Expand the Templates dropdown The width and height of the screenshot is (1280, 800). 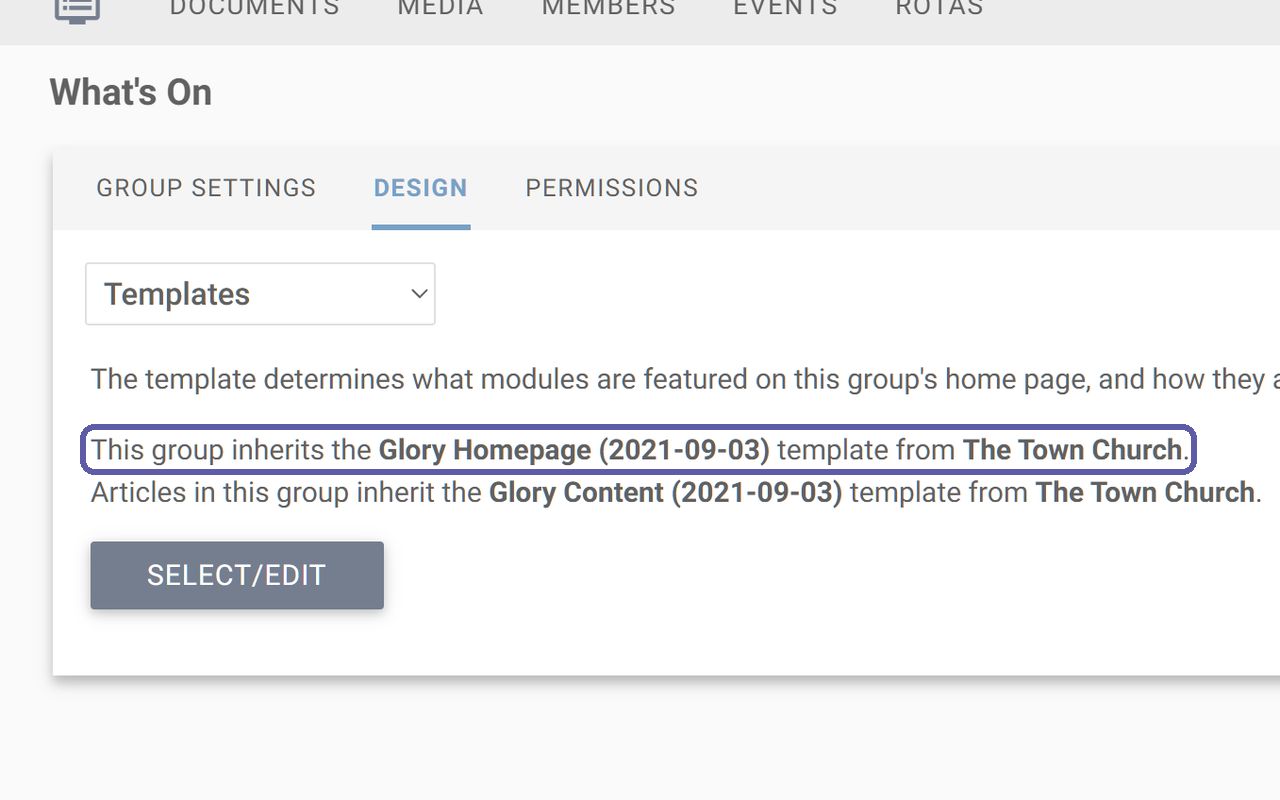coord(260,294)
